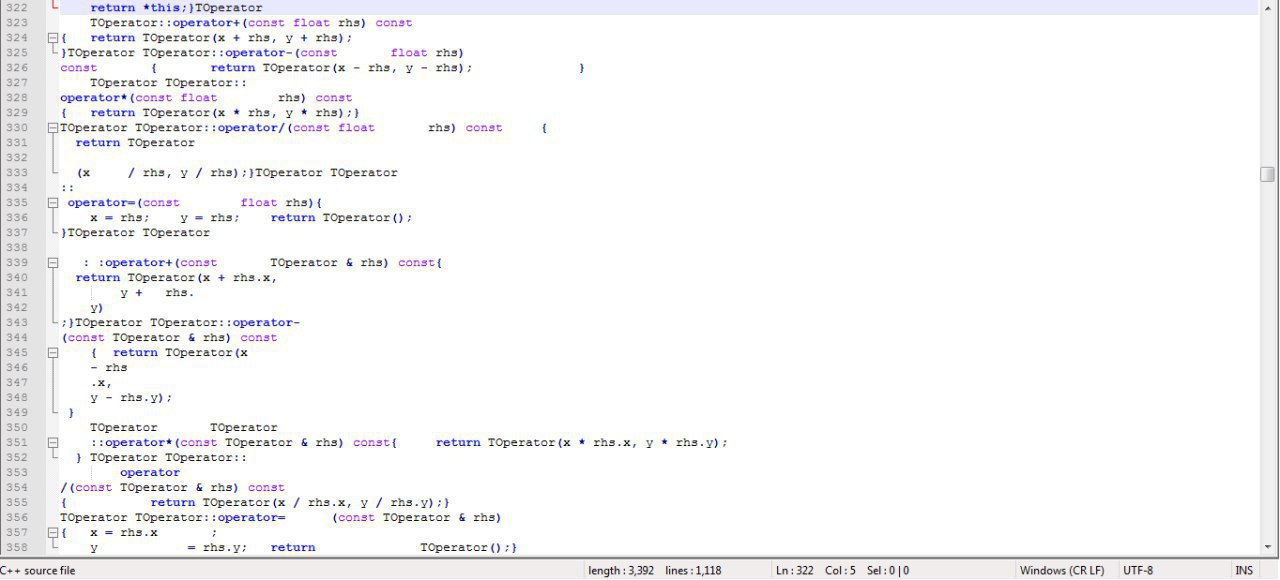The width and height of the screenshot is (1280, 580).
Task: Toggle insert mode via the INS indicator
Action: 1246,570
